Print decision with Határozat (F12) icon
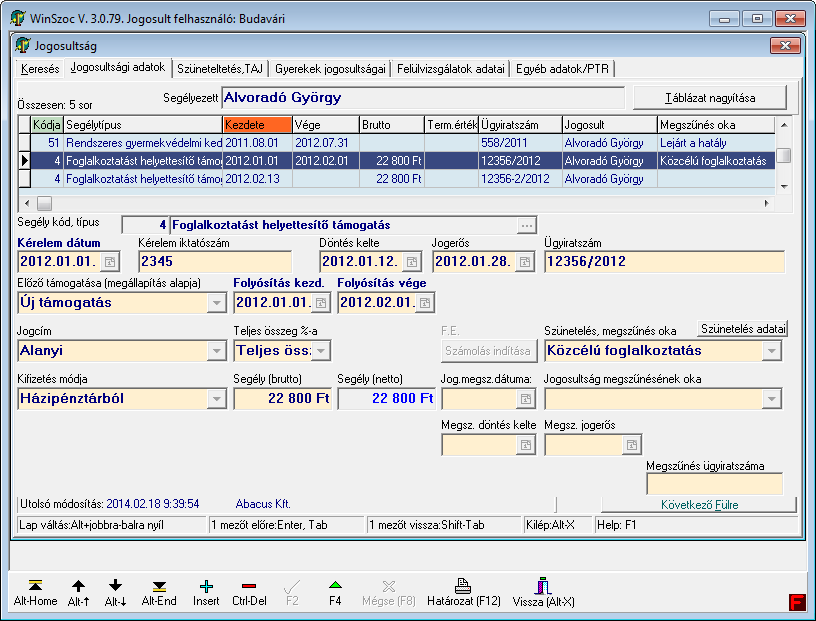Image resolution: width=816 pixels, height=621 pixels. pos(463,586)
